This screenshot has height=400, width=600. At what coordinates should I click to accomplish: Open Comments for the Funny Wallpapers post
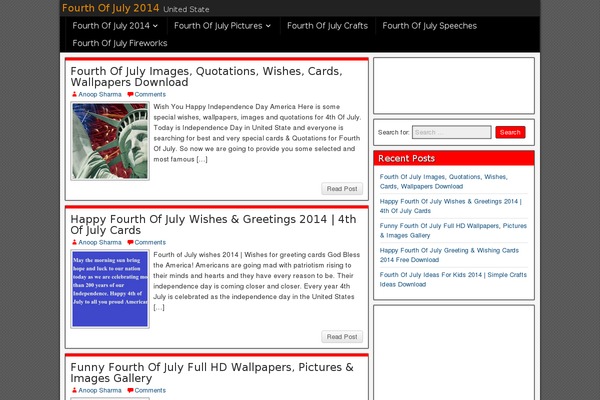150,390
